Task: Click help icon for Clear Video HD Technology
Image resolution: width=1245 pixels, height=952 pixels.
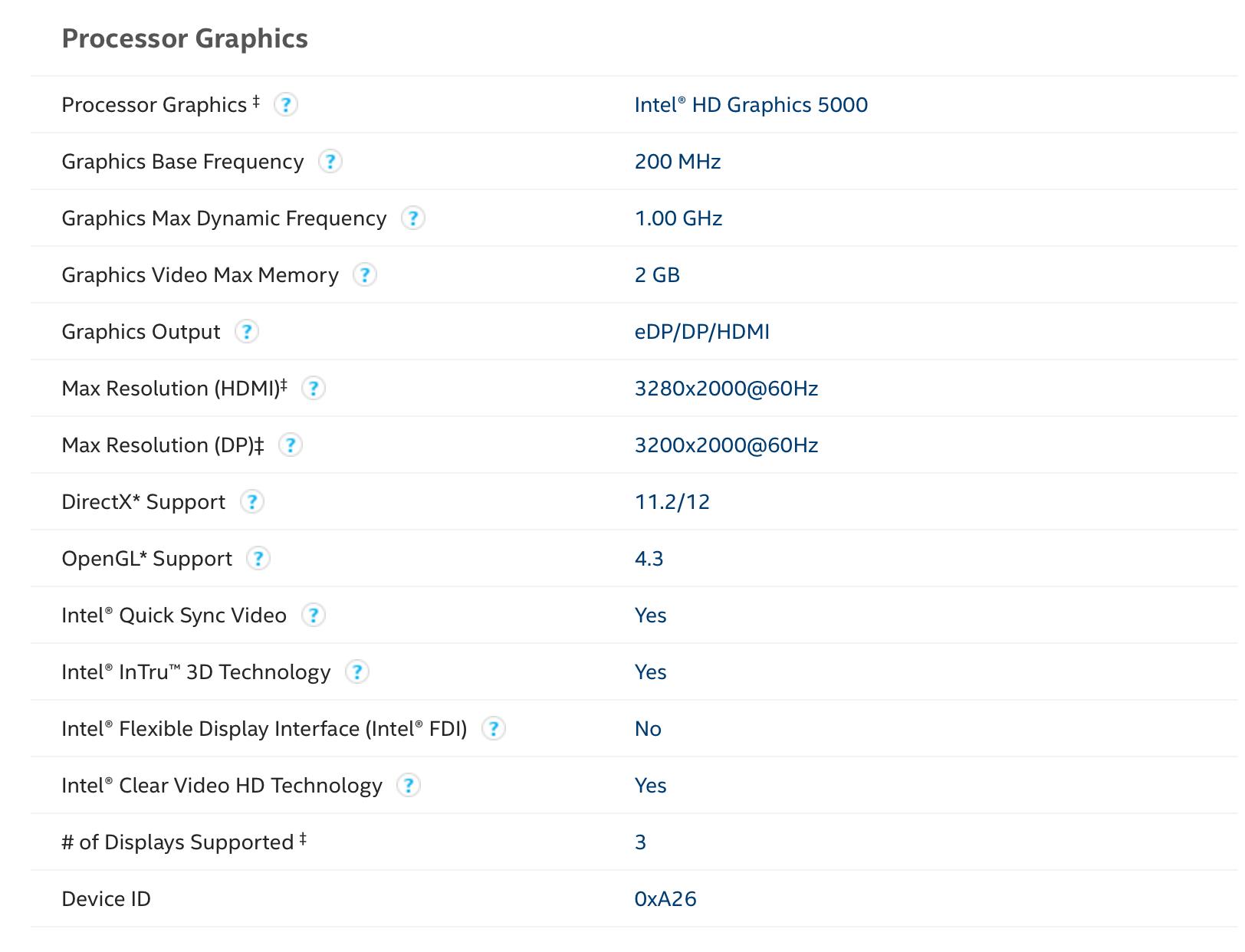Action: 409,786
